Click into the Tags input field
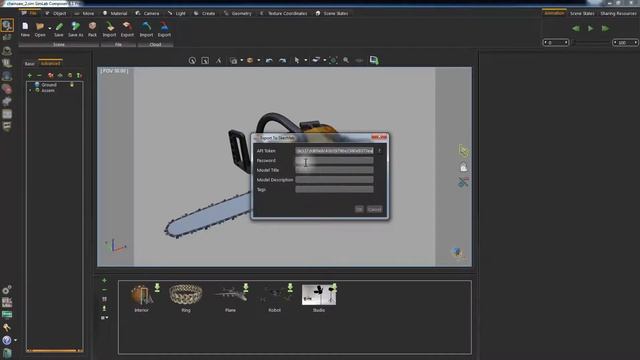The width and height of the screenshot is (640, 360). [x=334, y=189]
